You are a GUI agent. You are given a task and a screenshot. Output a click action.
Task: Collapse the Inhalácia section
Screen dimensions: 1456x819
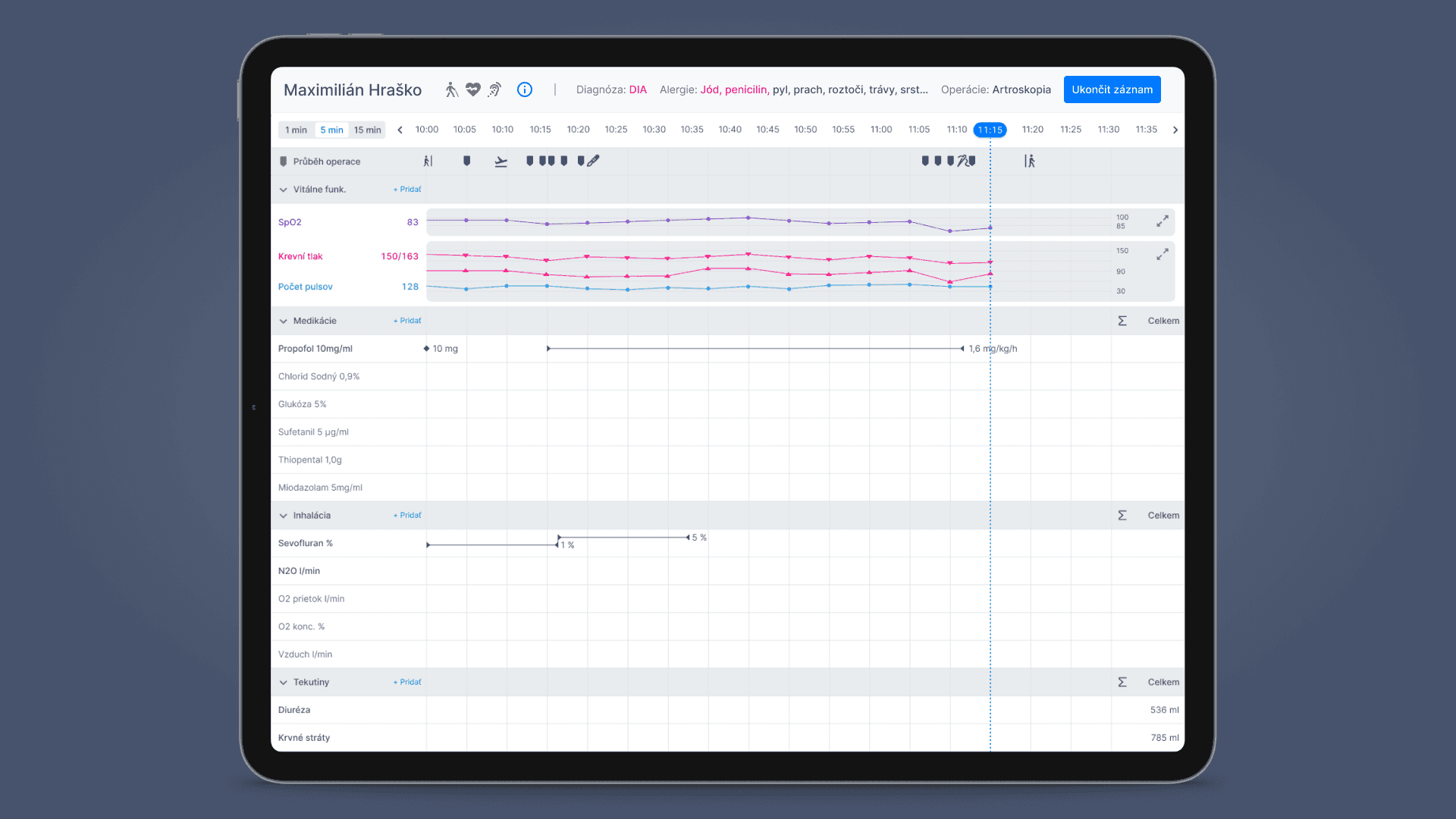coord(284,516)
